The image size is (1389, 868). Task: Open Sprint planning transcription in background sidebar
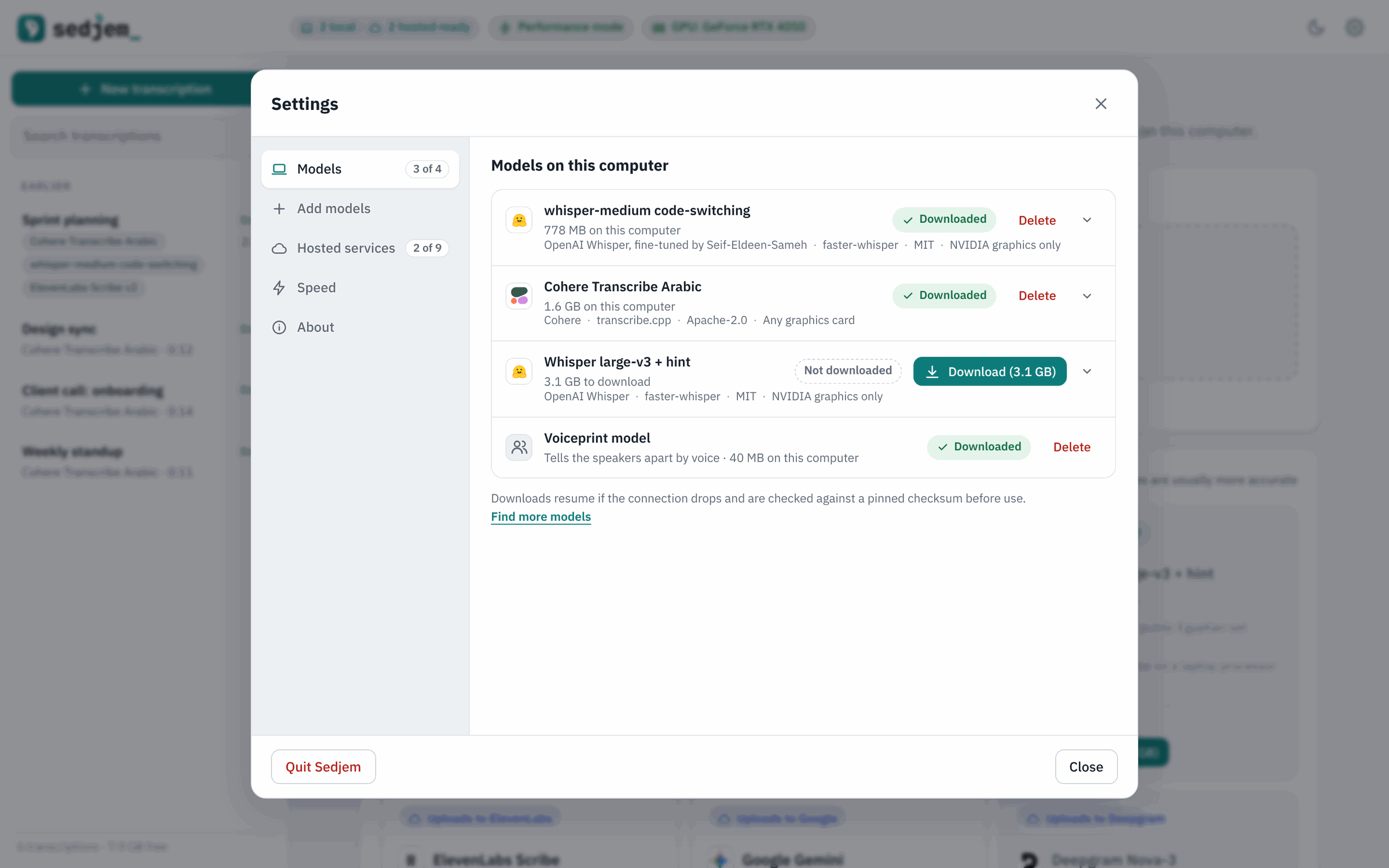click(x=70, y=220)
